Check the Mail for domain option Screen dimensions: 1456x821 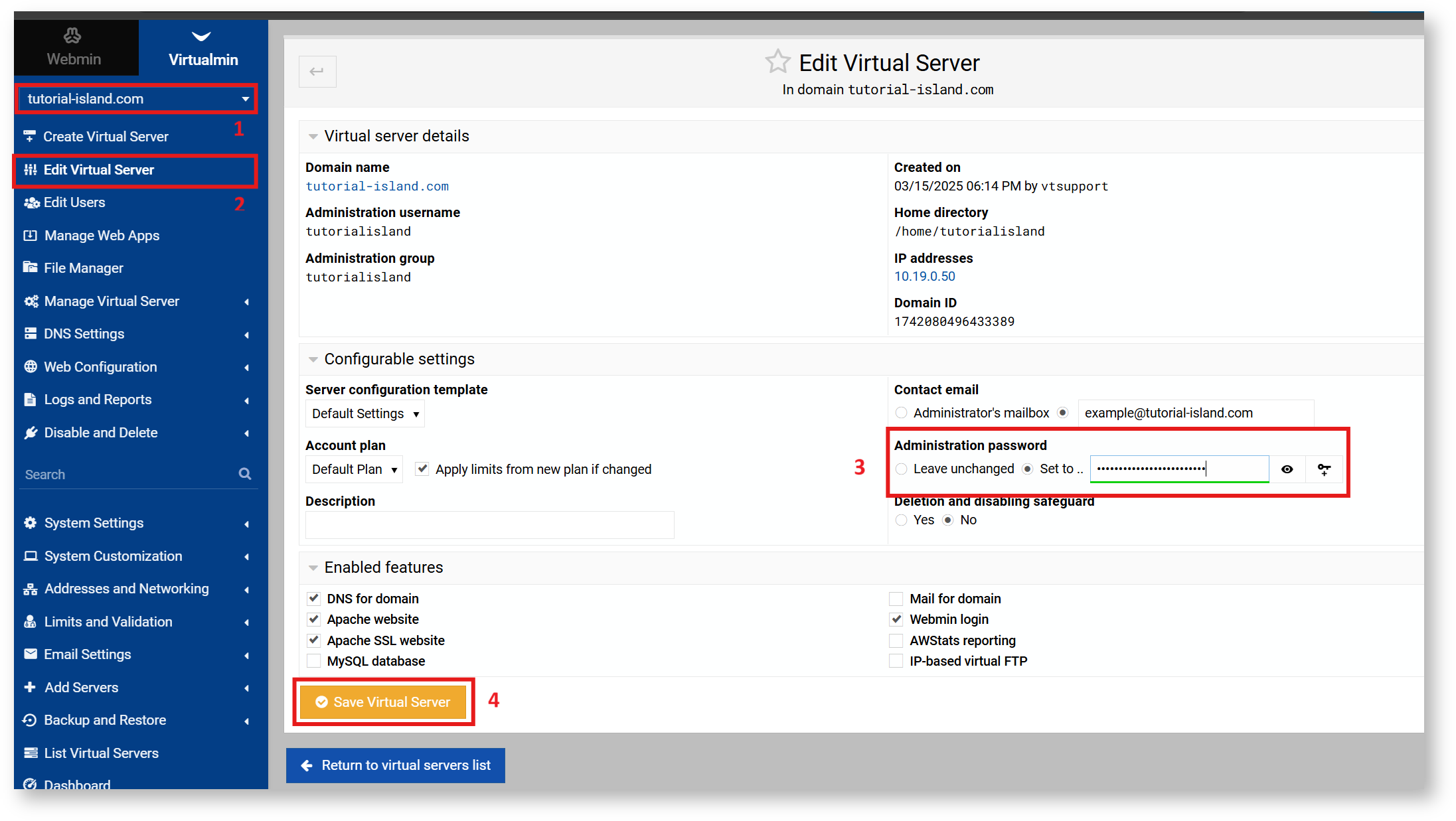[x=896, y=599]
